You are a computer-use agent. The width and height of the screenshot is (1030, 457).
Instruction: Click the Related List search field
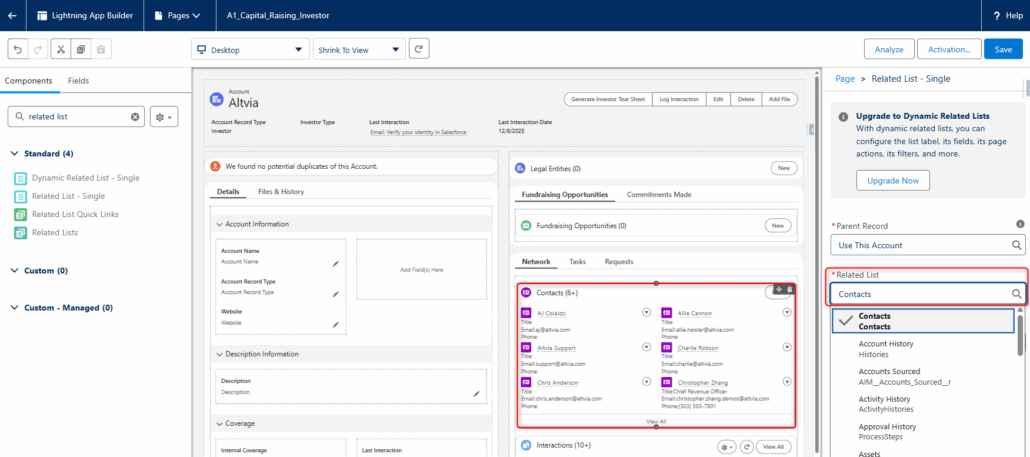pyautogui.click(x=920, y=294)
